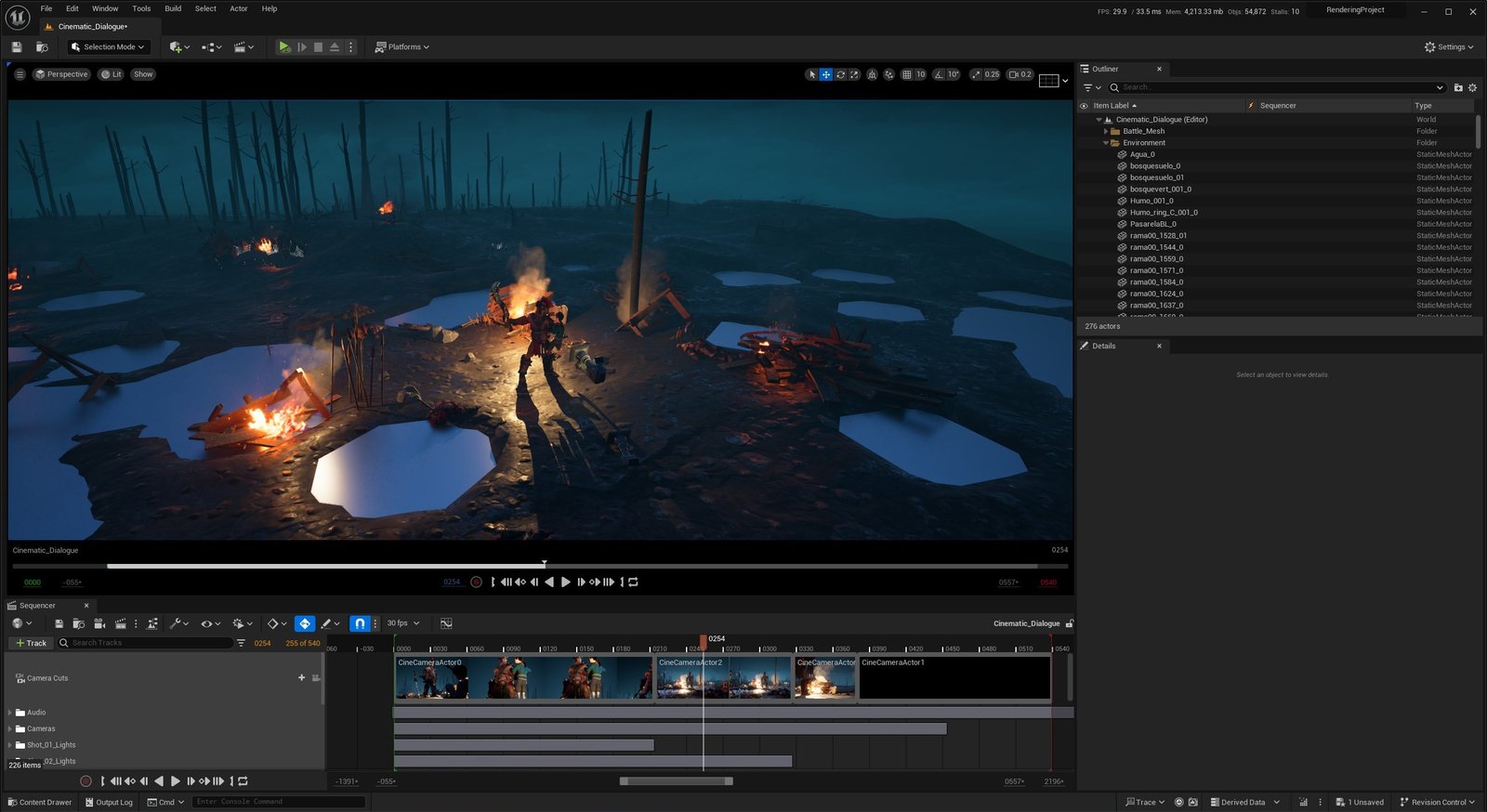Activate the Scale gizmo tool in viewport

pyautogui.click(x=854, y=74)
